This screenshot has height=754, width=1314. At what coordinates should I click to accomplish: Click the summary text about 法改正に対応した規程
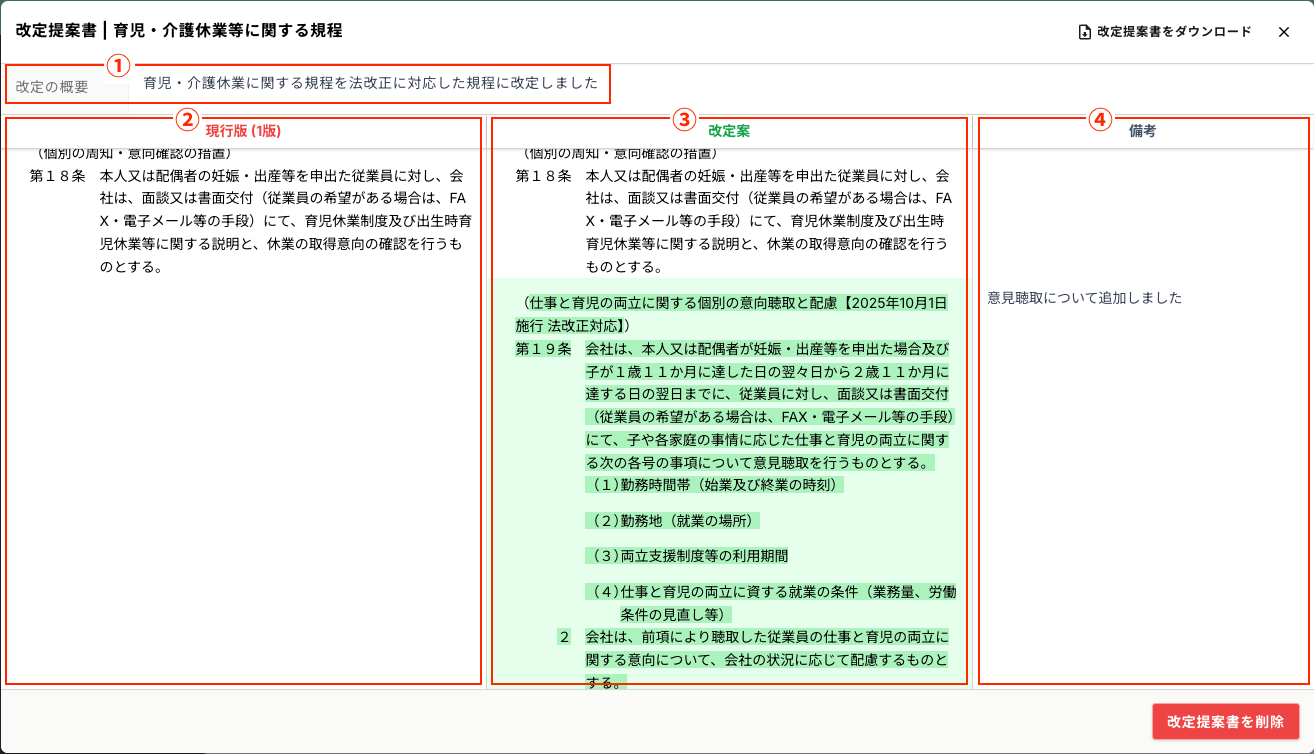(x=370, y=83)
